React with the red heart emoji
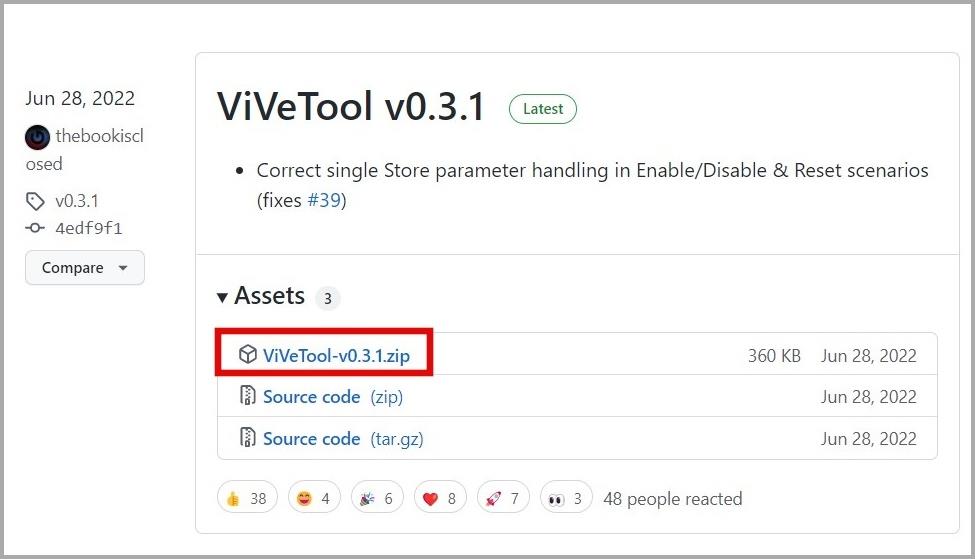This screenshot has height=559, width=975. (x=440, y=498)
